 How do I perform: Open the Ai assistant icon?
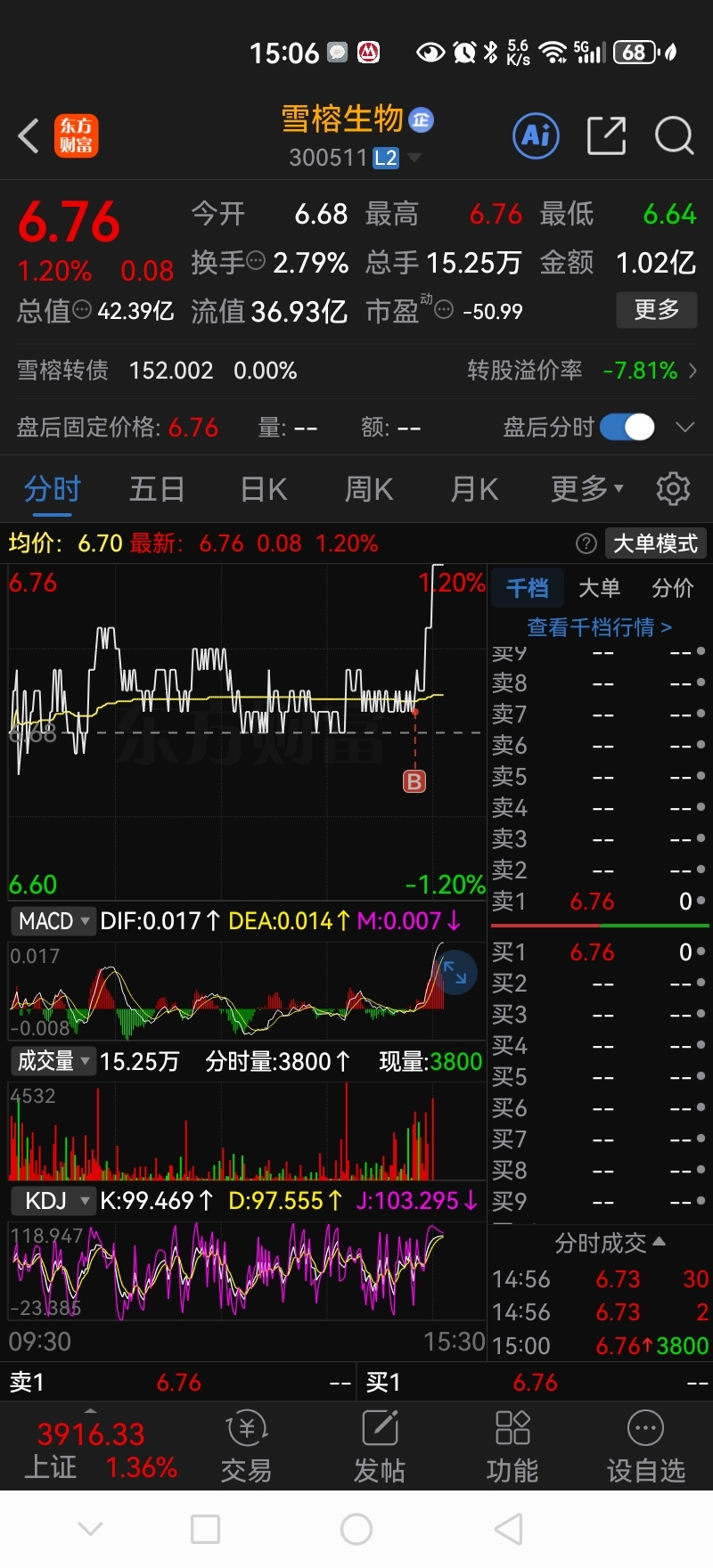point(537,136)
